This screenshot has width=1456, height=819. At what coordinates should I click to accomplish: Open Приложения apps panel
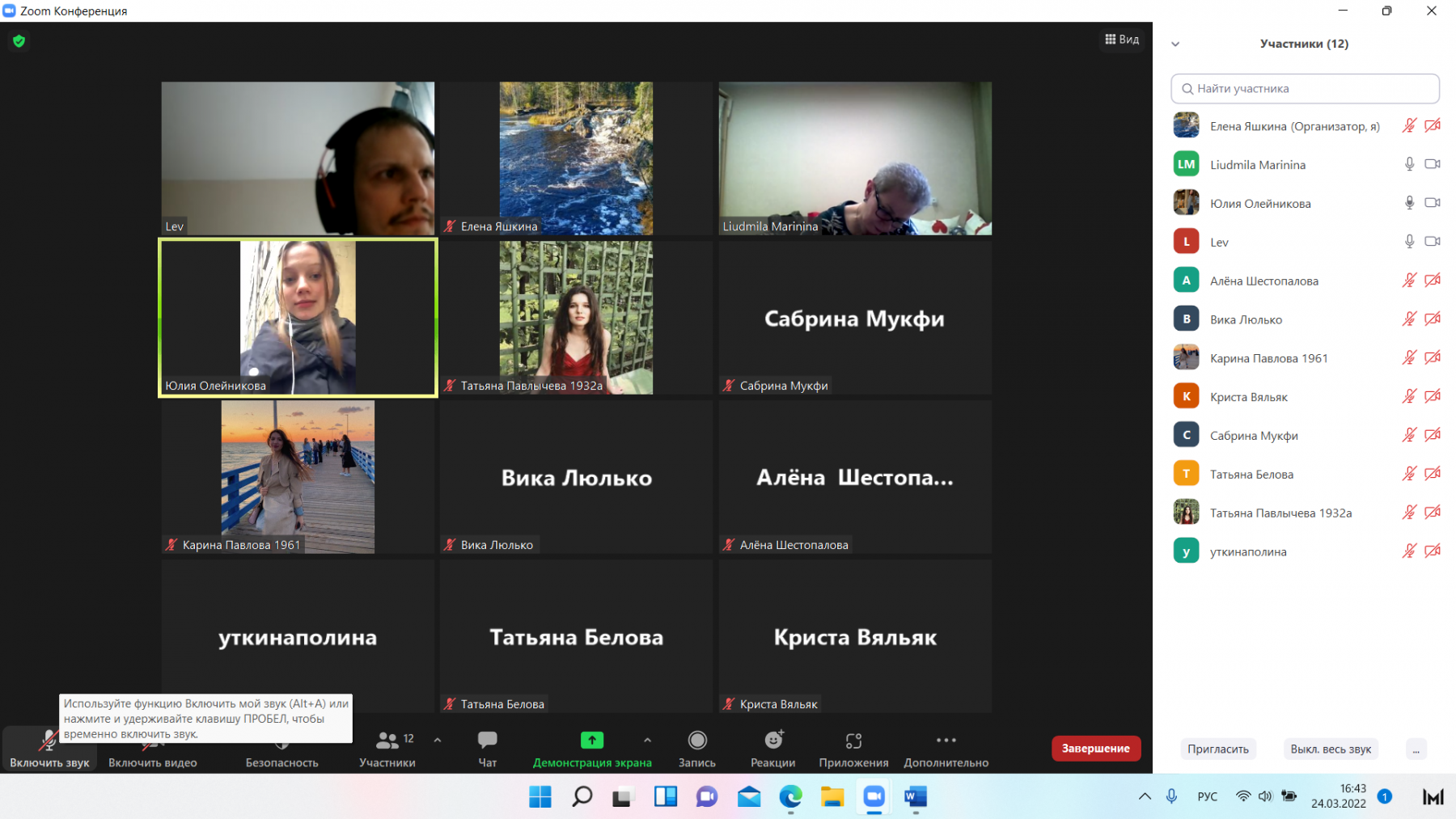point(853,749)
